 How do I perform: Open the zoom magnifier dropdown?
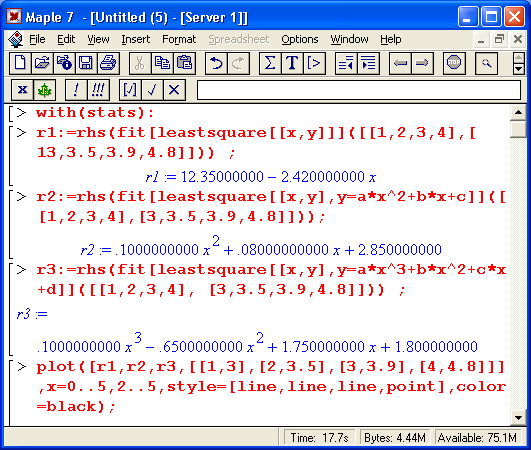pyautogui.click(x=486, y=63)
